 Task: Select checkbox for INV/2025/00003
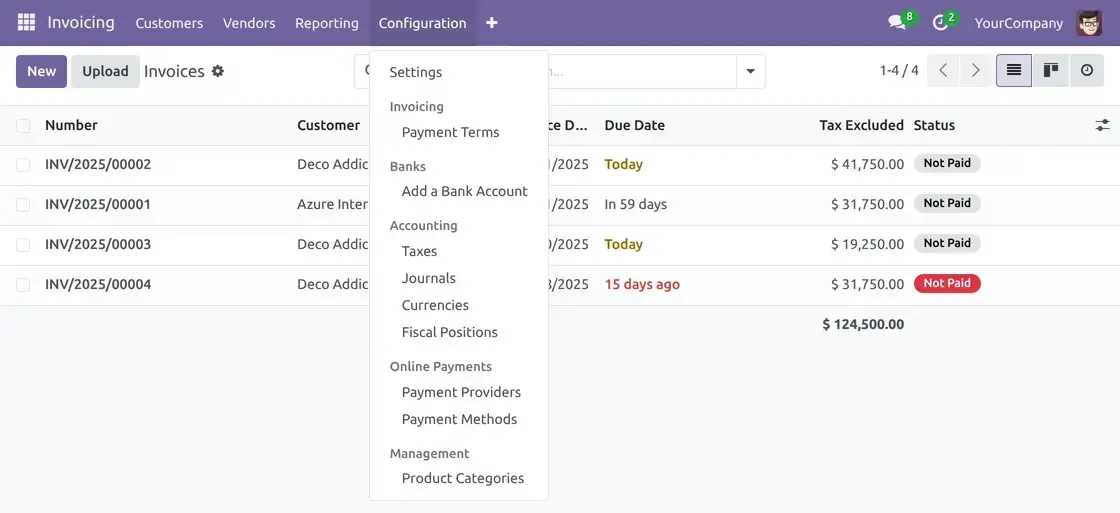(24, 245)
